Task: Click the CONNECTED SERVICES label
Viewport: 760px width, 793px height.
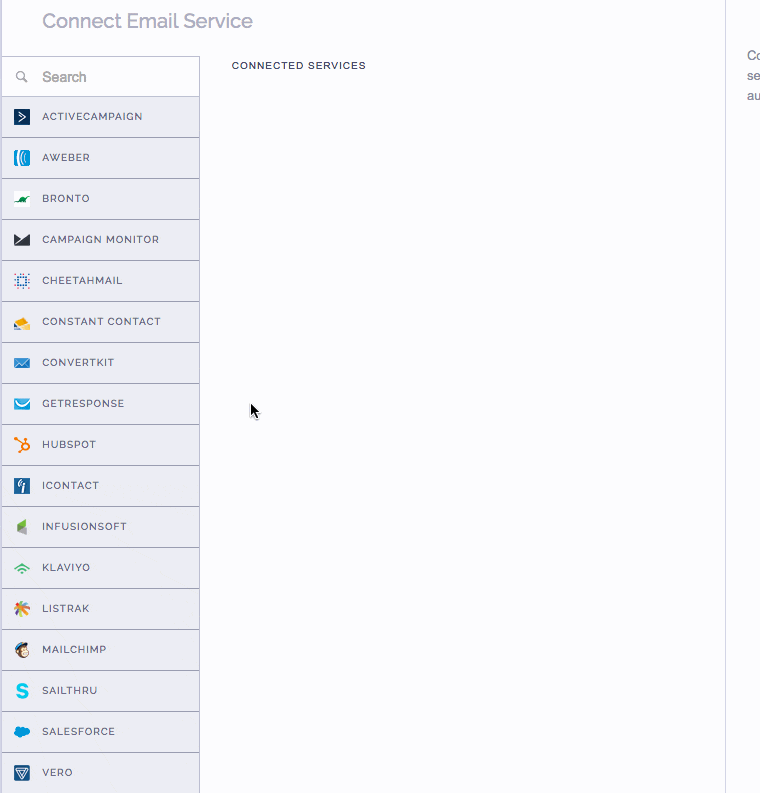Action: tap(298, 66)
